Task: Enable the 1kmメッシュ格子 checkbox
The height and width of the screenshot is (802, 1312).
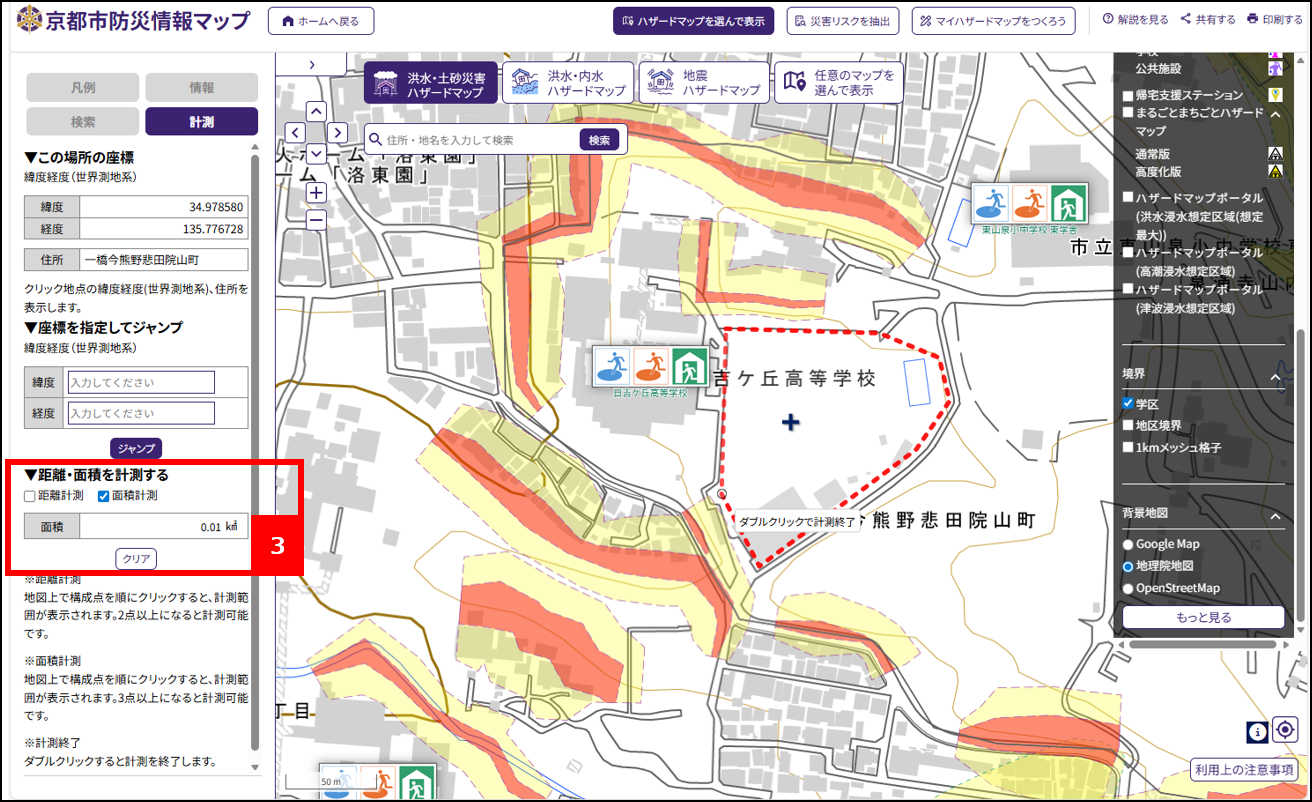Action: click(1128, 448)
